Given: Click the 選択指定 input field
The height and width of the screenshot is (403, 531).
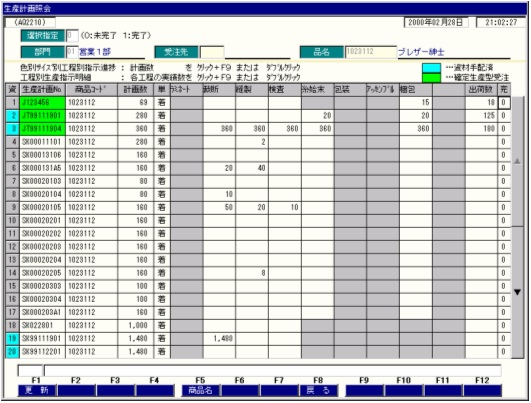Looking at the screenshot, I should point(72,36).
